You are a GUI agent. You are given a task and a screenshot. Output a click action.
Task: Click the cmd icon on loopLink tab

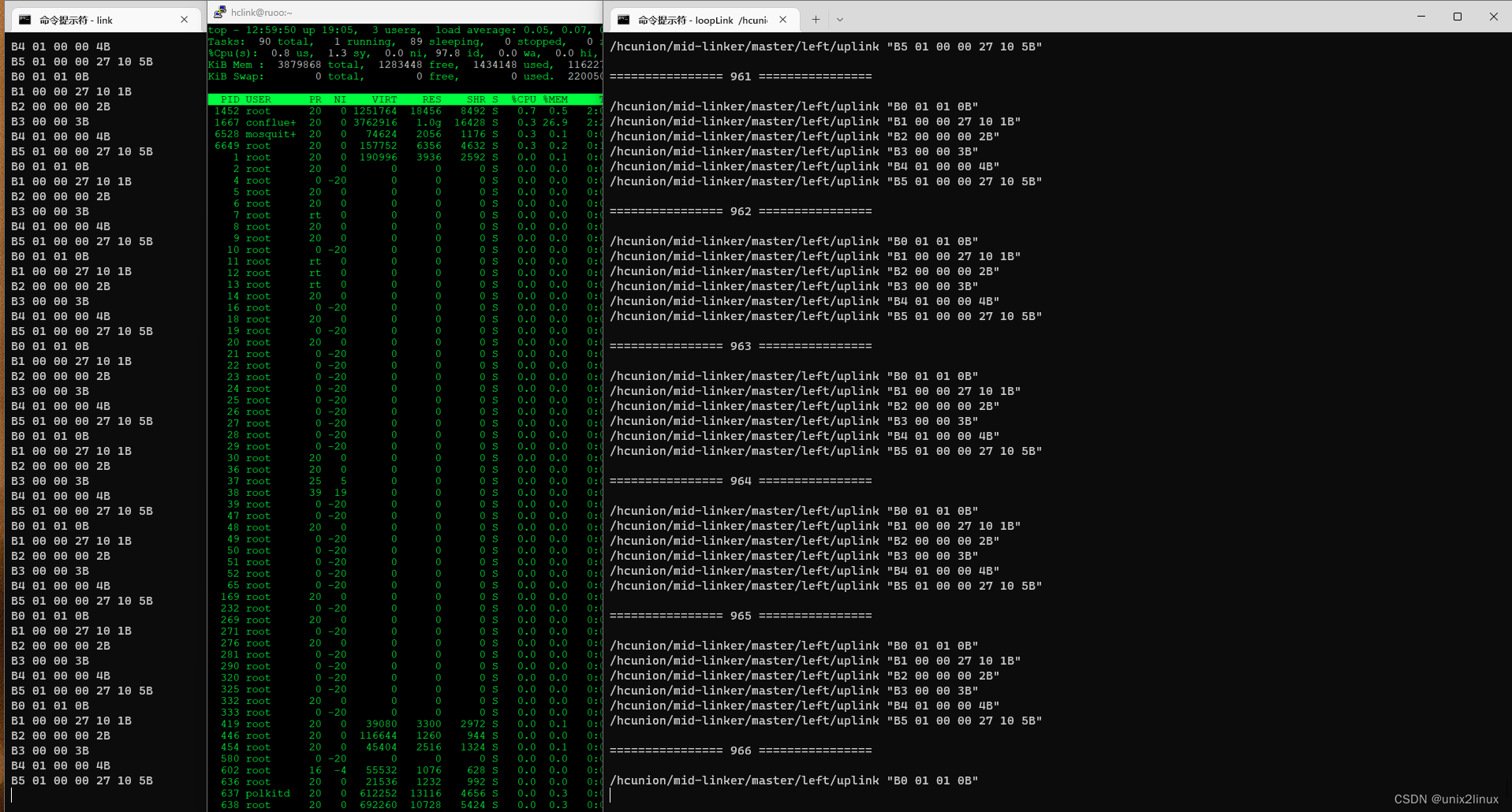[x=624, y=20]
